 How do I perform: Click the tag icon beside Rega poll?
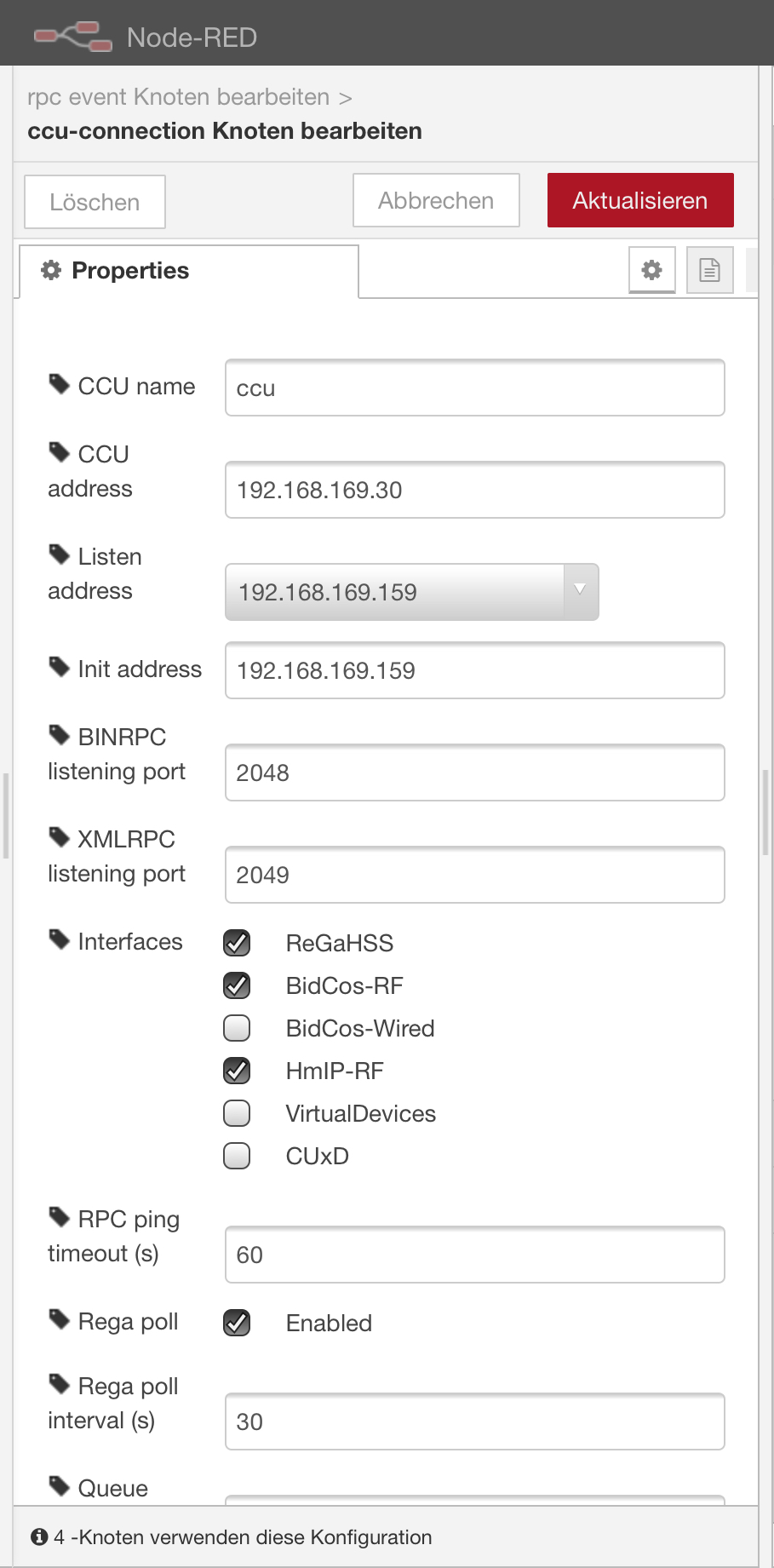click(58, 1319)
